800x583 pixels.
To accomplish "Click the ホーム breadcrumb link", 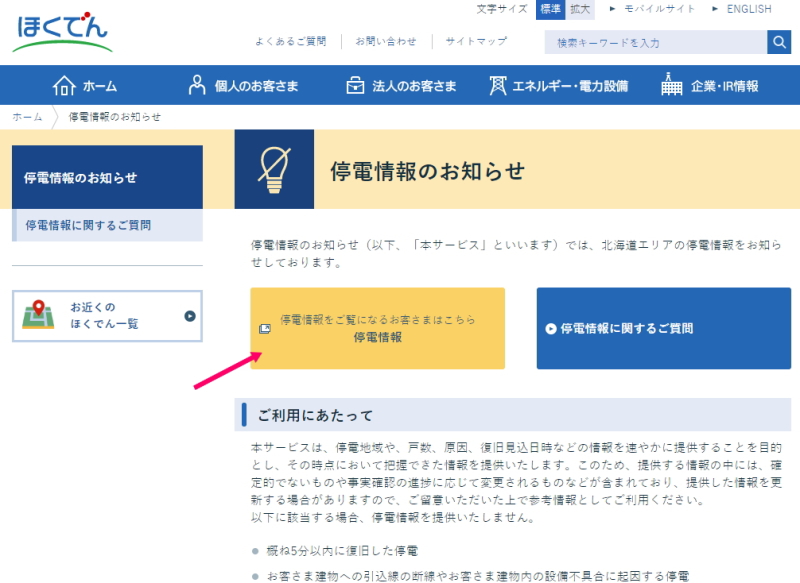I will (27, 117).
